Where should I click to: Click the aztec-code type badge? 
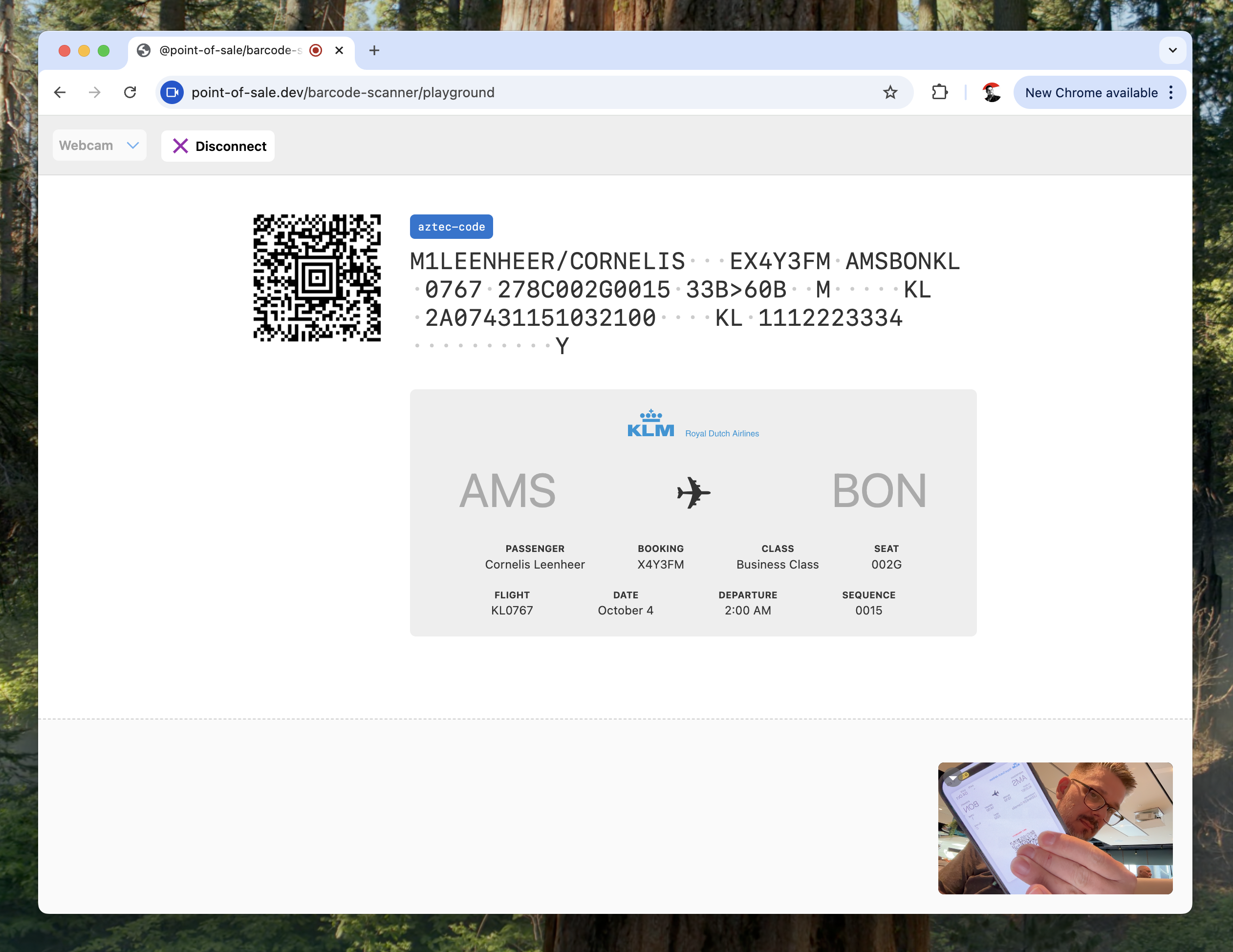coord(451,227)
